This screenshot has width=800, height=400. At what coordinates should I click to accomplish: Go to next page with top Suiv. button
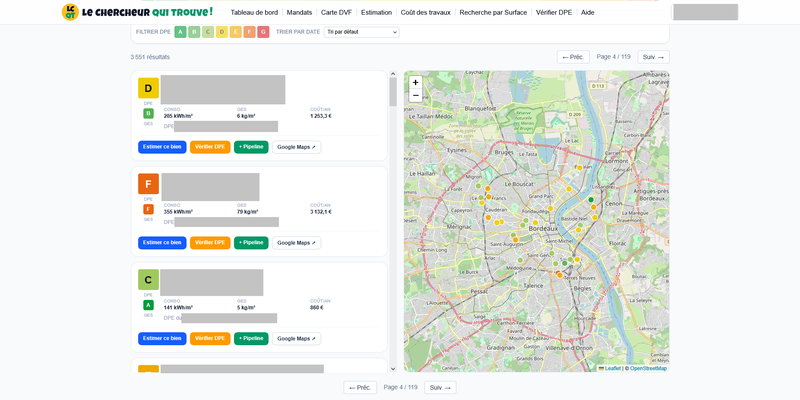(x=653, y=57)
